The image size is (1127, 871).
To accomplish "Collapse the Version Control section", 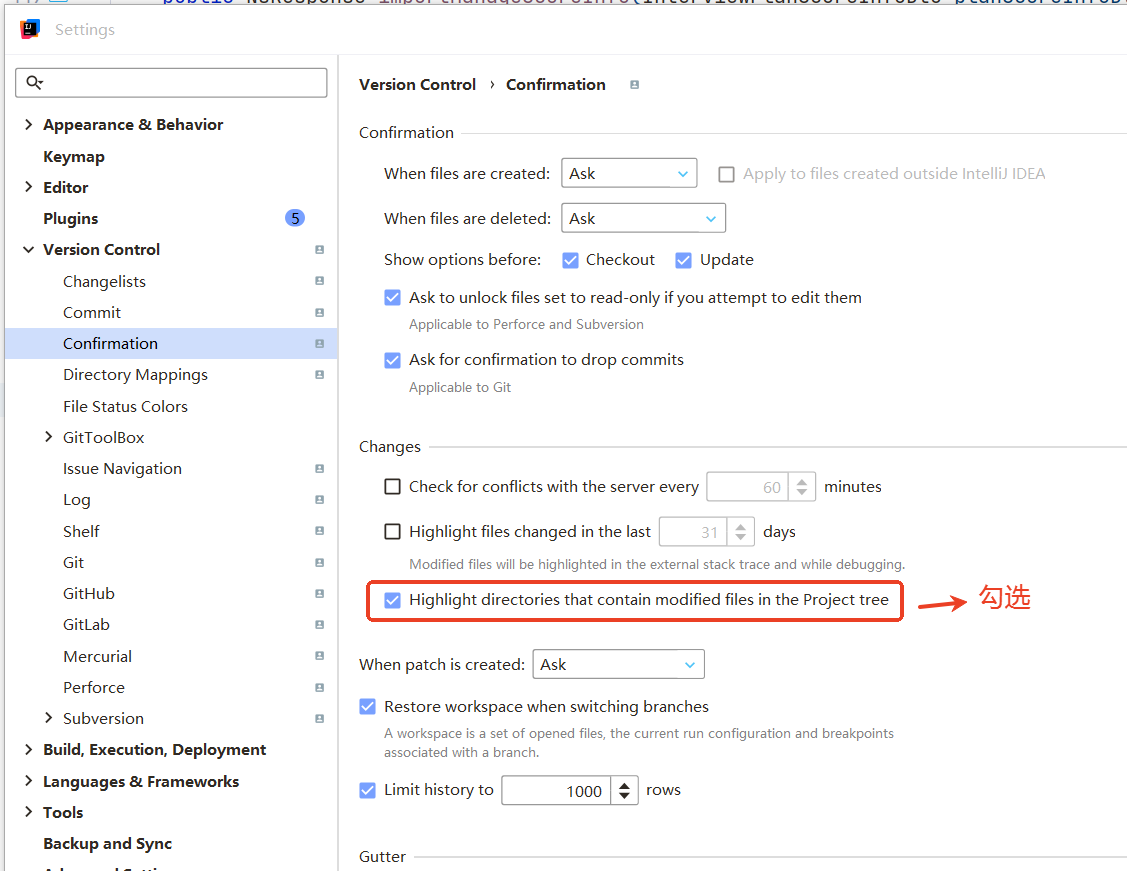I will click(29, 249).
